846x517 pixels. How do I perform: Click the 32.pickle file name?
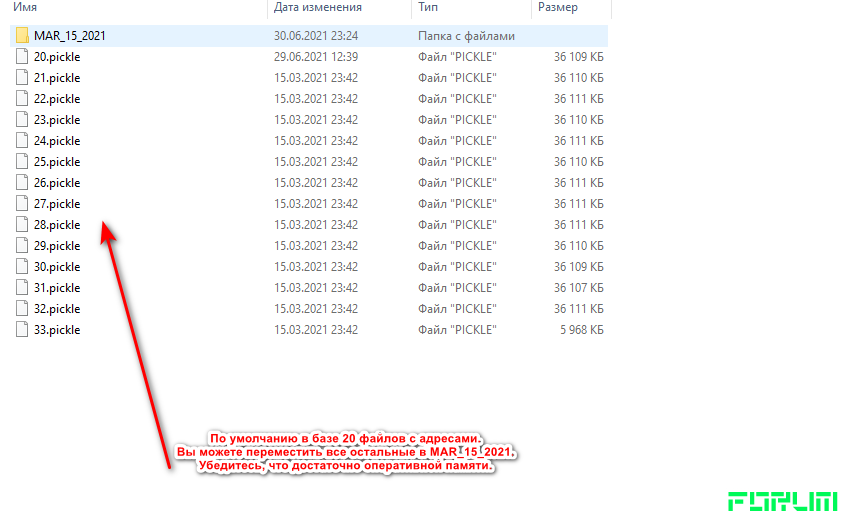pyautogui.click(x=57, y=310)
